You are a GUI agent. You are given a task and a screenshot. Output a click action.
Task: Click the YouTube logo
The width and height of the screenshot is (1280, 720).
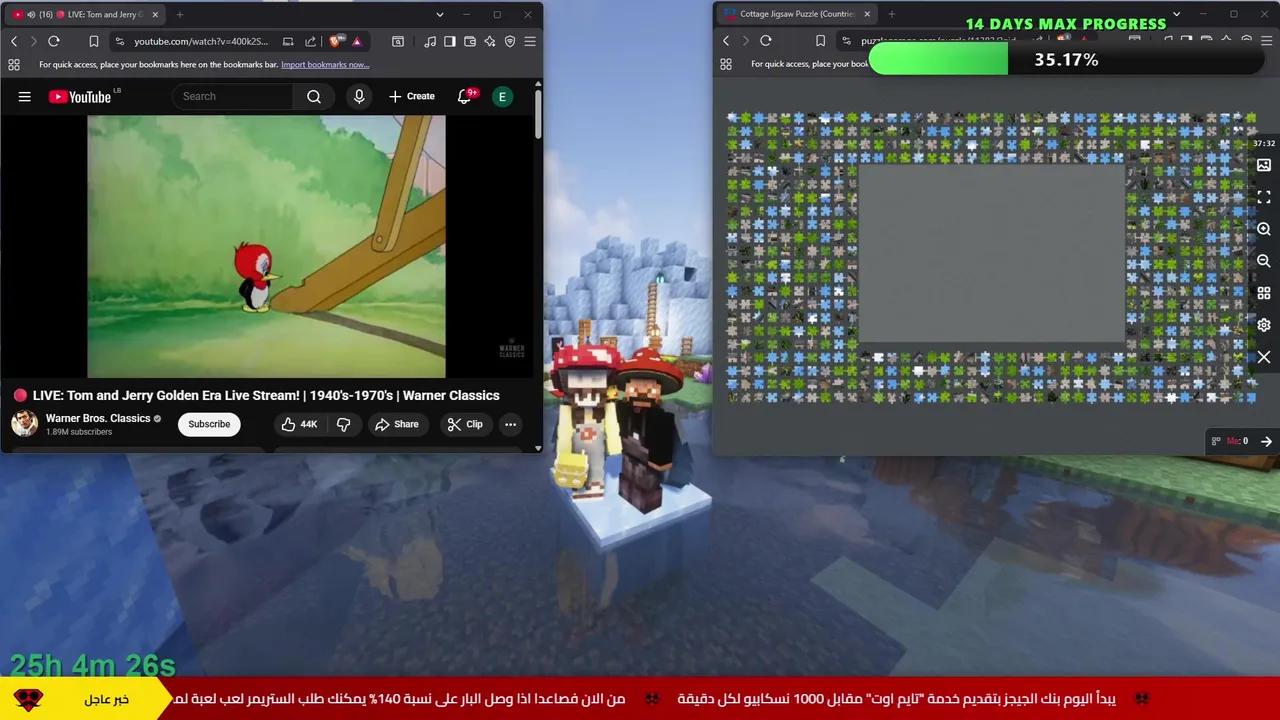pos(80,96)
